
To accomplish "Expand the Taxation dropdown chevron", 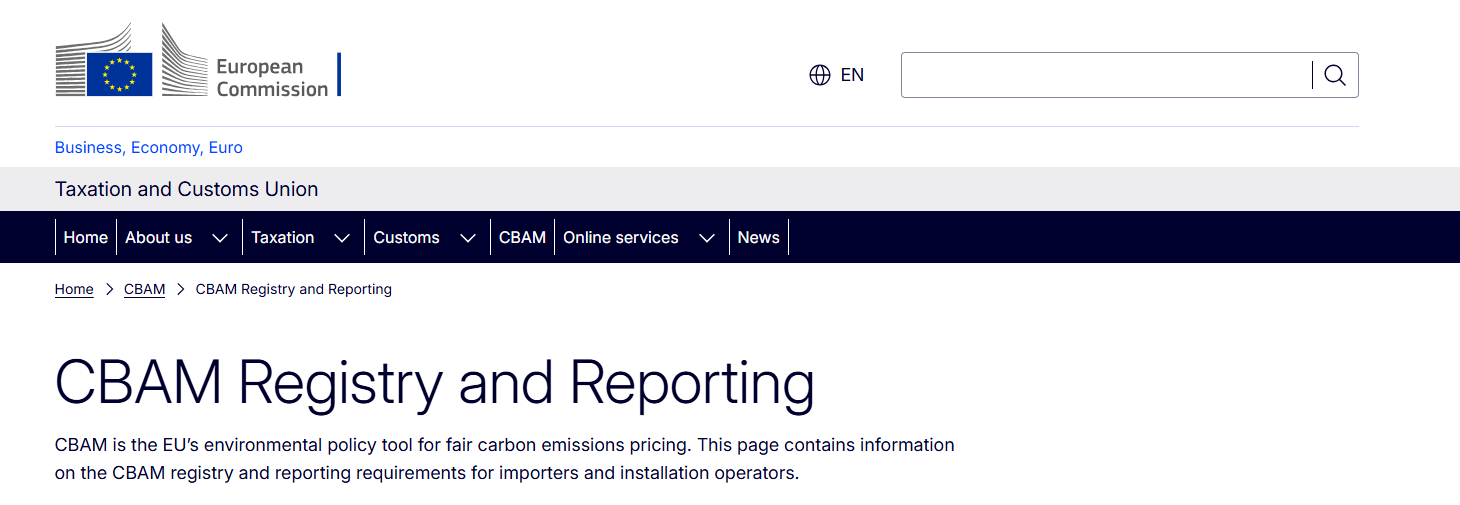I will (x=342, y=238).
